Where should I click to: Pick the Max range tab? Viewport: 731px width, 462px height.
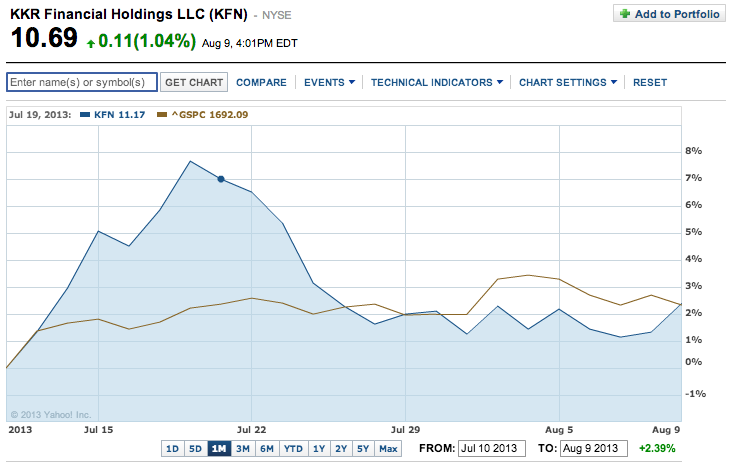(x=388, y=448)
